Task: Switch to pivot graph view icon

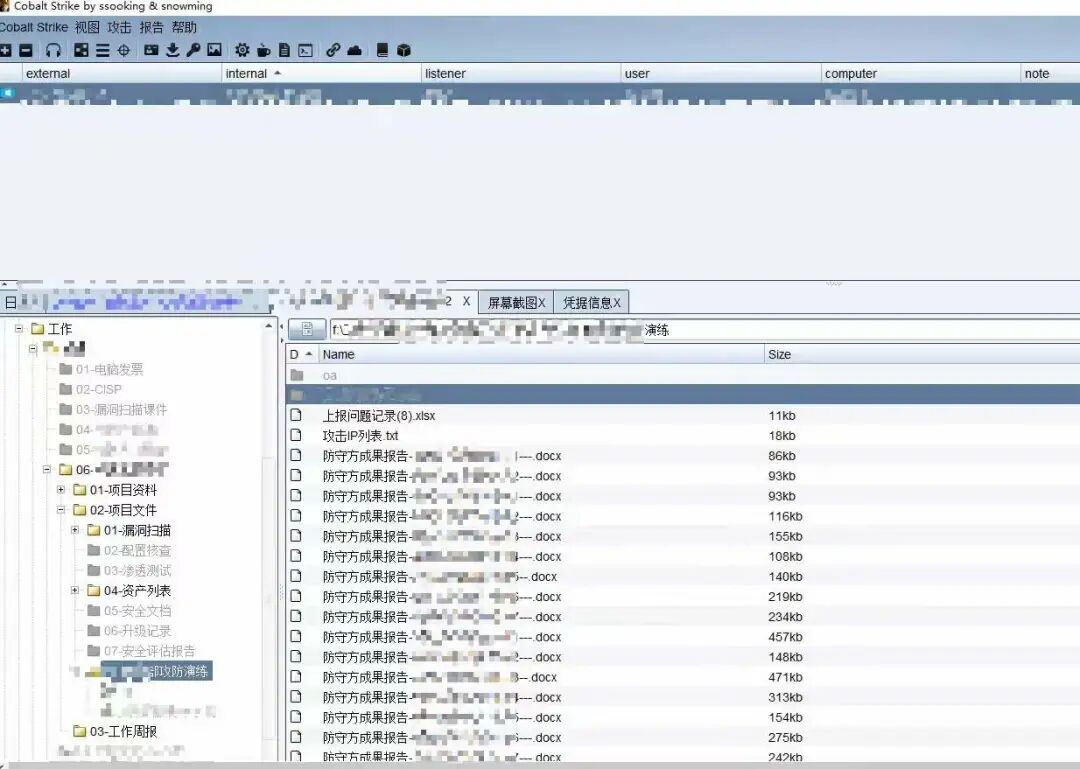Action: tap(81, 50)
